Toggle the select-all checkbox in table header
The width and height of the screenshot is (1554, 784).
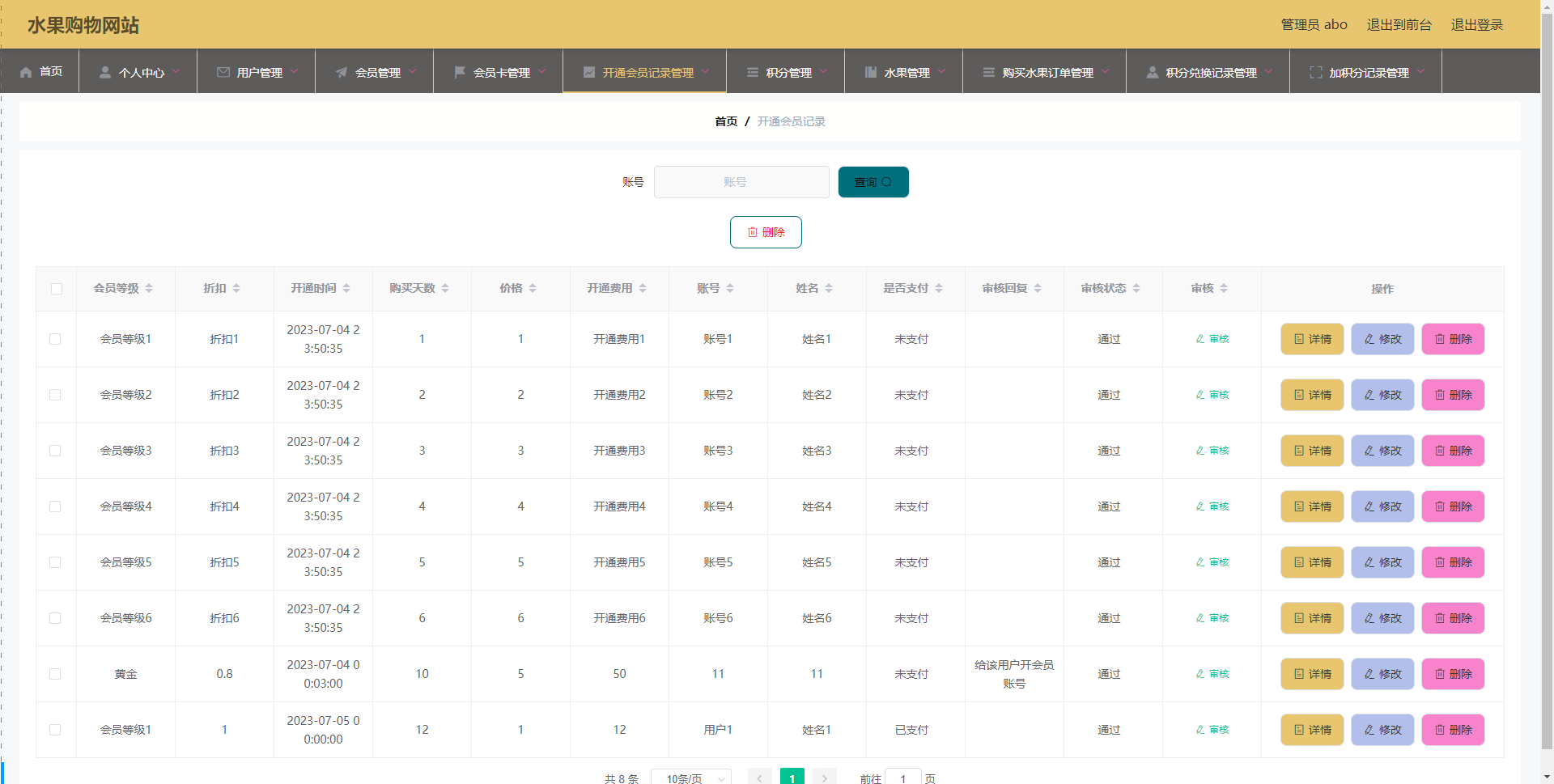tap(57, 289)
